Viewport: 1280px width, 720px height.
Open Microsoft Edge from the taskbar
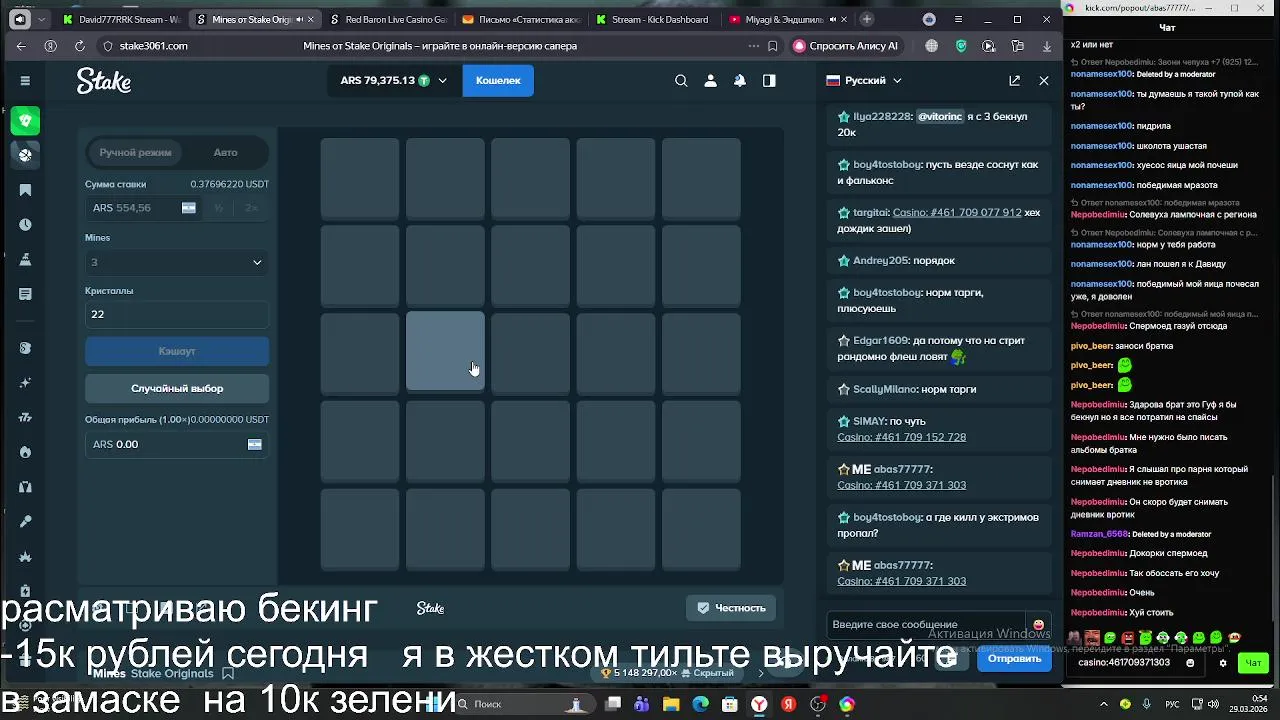point(700,704)
